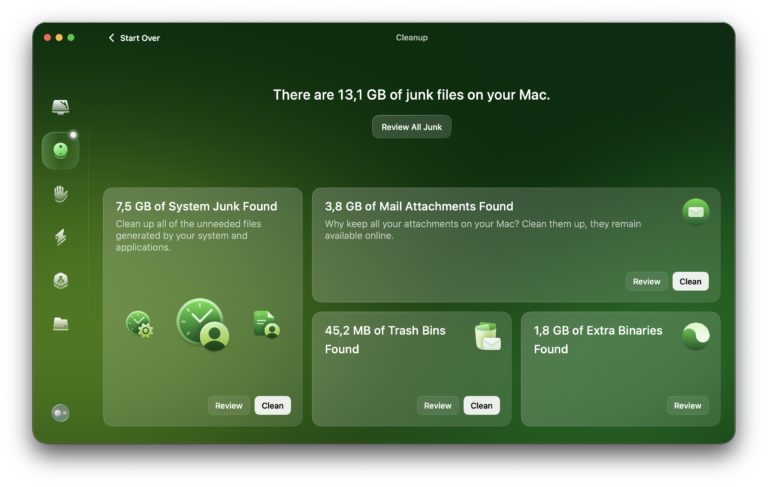The width and height of the screenshot is (768, 487).
Task: Open the Protection hand icon in sidebar
Action: click(x=60, y=194)
